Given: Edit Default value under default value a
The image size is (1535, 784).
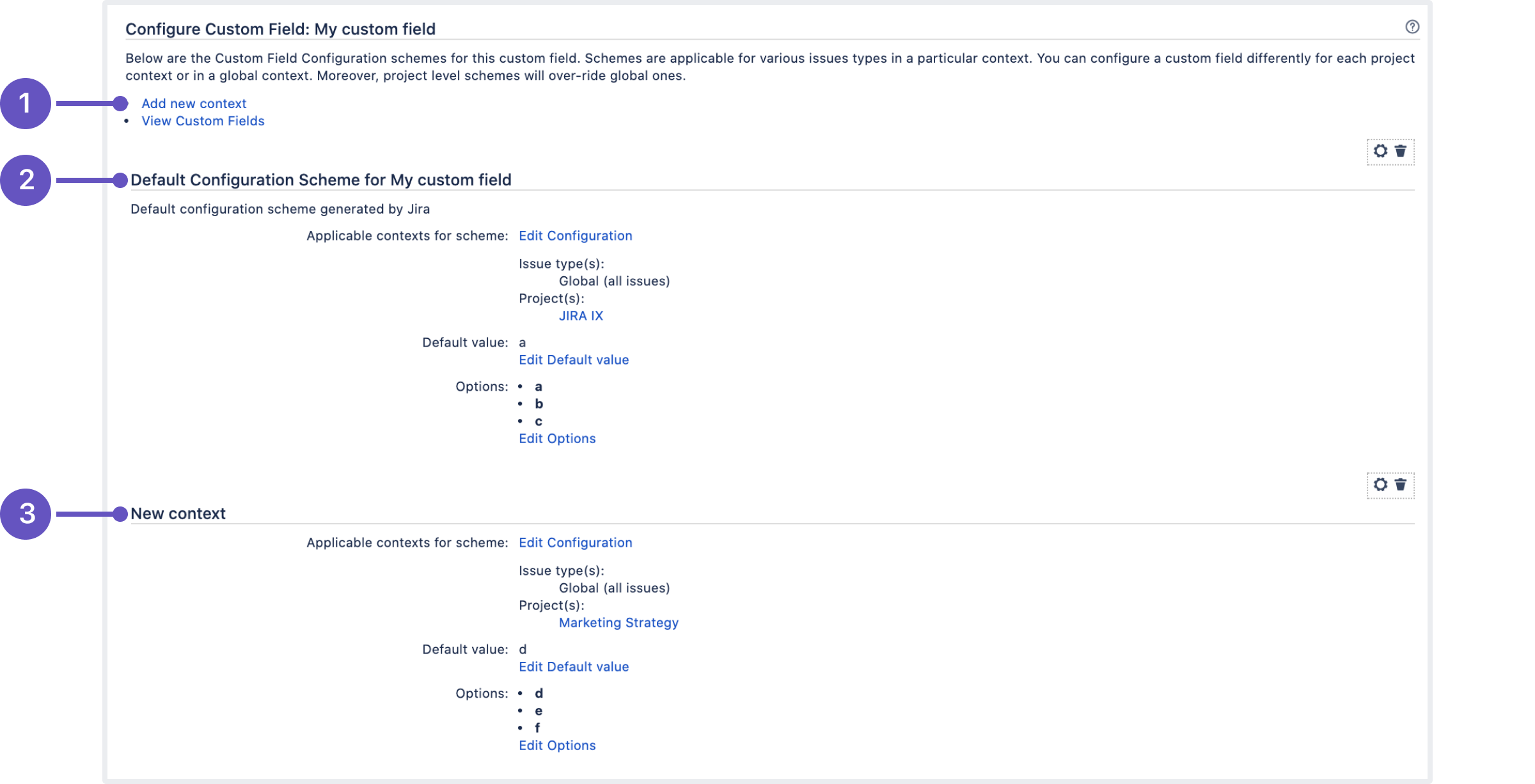Looking at the screenshot, I should coord(574,360).
